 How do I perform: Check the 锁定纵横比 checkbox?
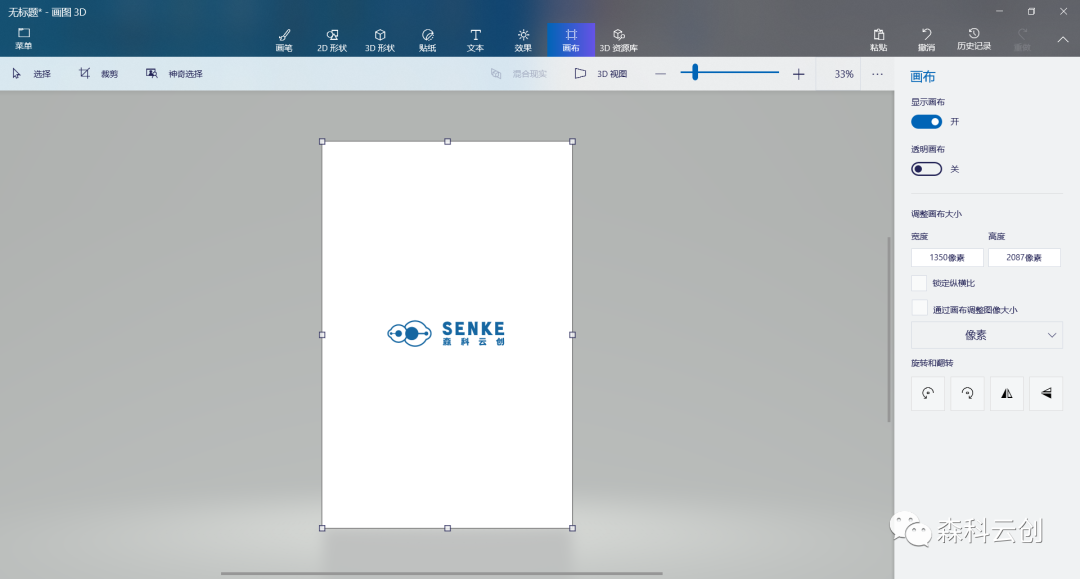[x=919, y=283]
